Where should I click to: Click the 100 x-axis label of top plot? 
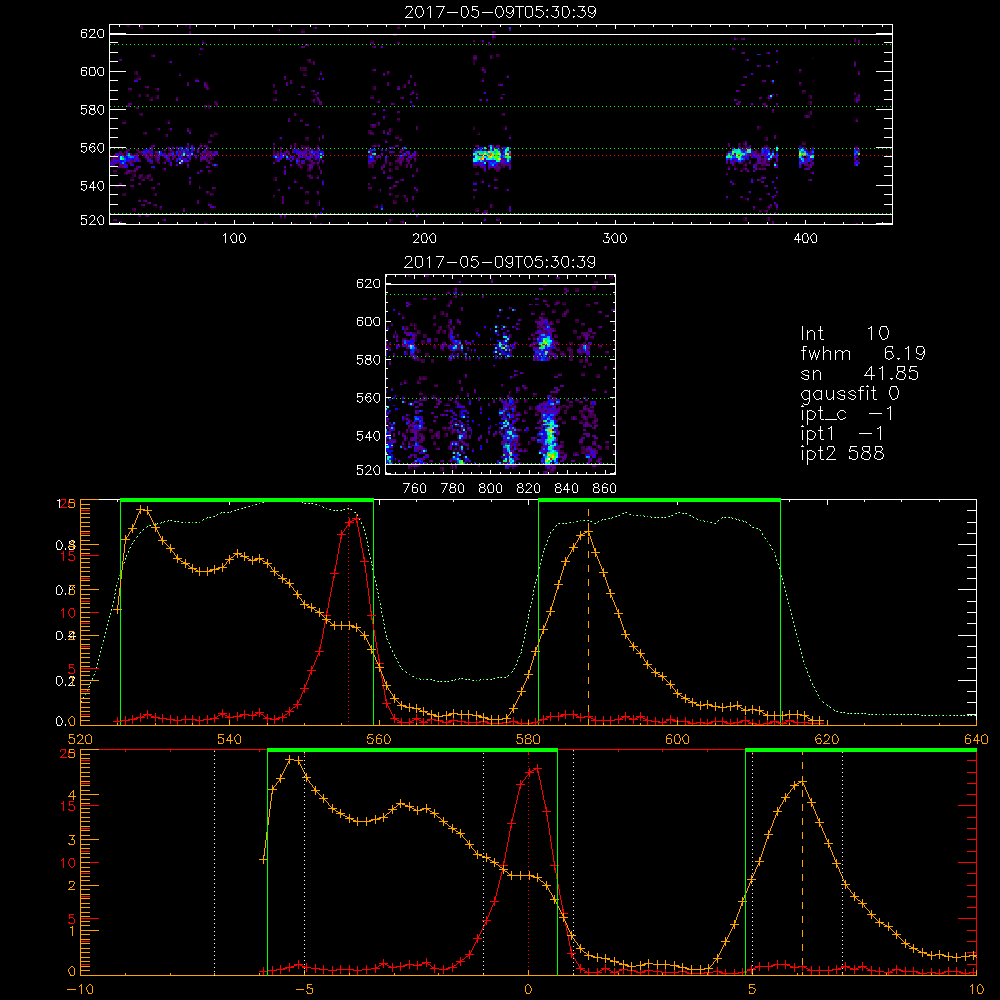234,239
